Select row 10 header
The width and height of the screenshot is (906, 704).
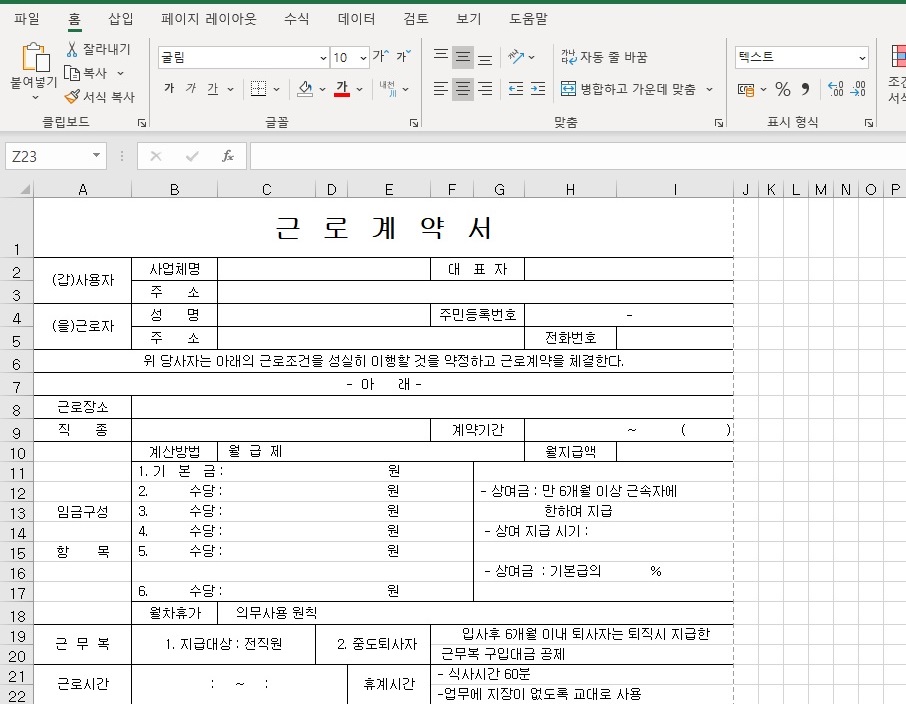(17, 453)
